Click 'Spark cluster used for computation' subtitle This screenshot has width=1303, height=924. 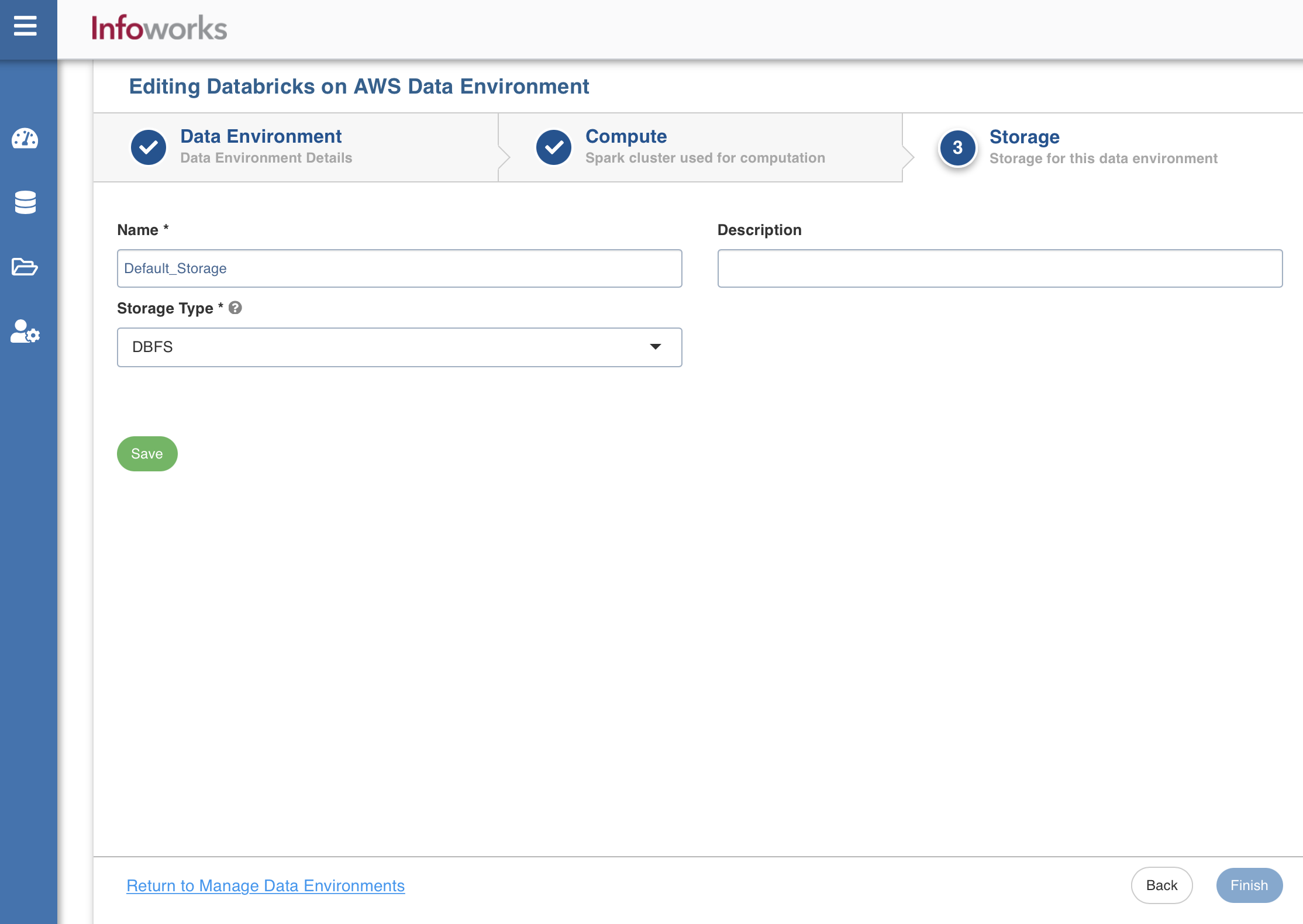pos(705,158)
